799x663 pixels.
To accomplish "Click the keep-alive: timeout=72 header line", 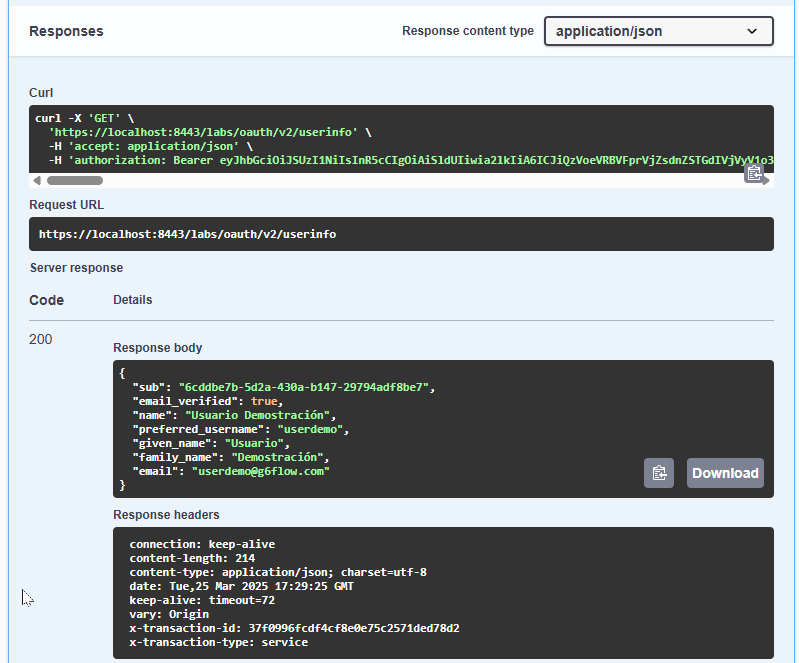I will click(202, 600).
